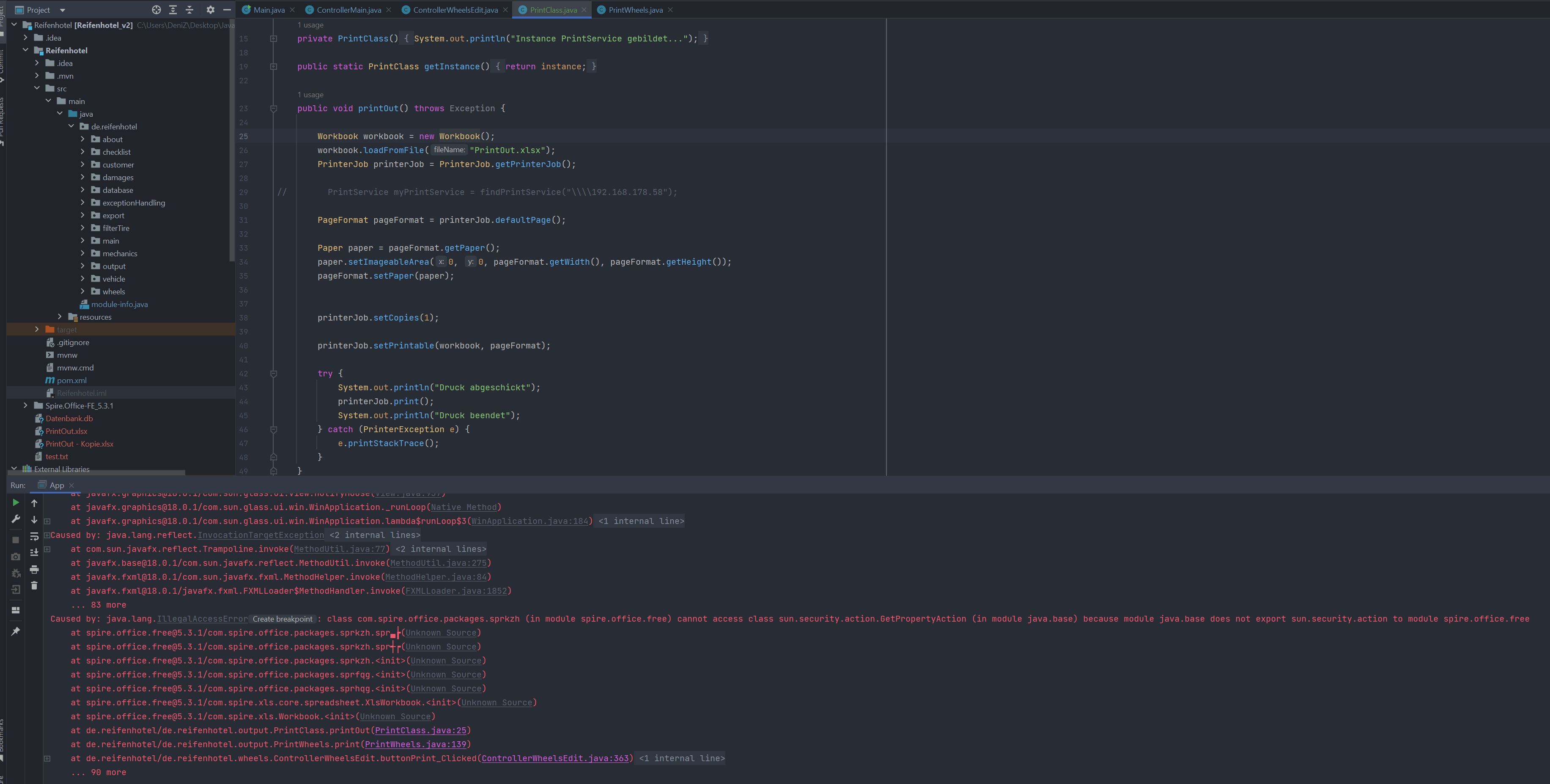Image resolution: width=1550 pixels, height=784 pixels.
Task: Open ControllerWheelsEdit.java:363 link
Action: click(x=555, y=758)
